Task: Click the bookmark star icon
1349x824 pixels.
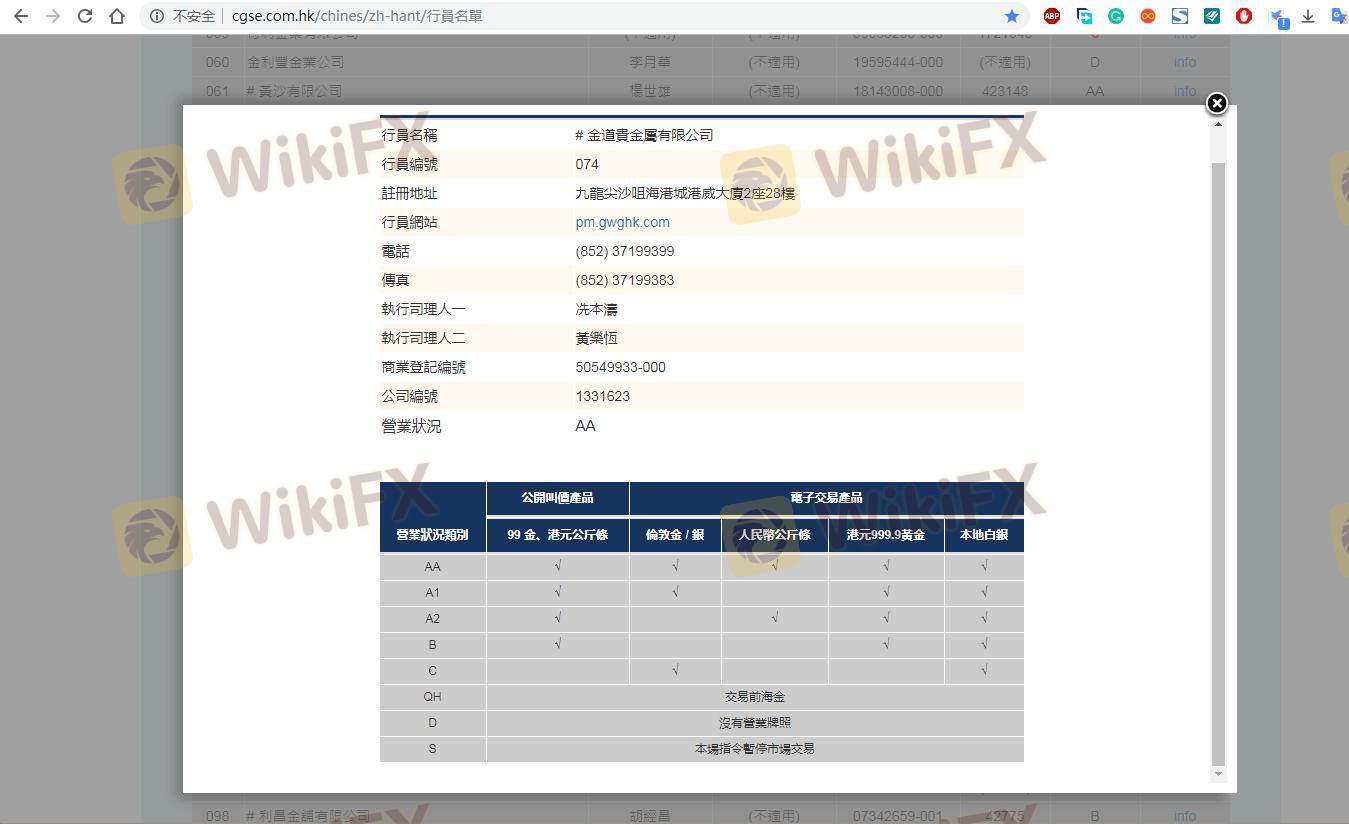Action: click(x=1011, y=16)
